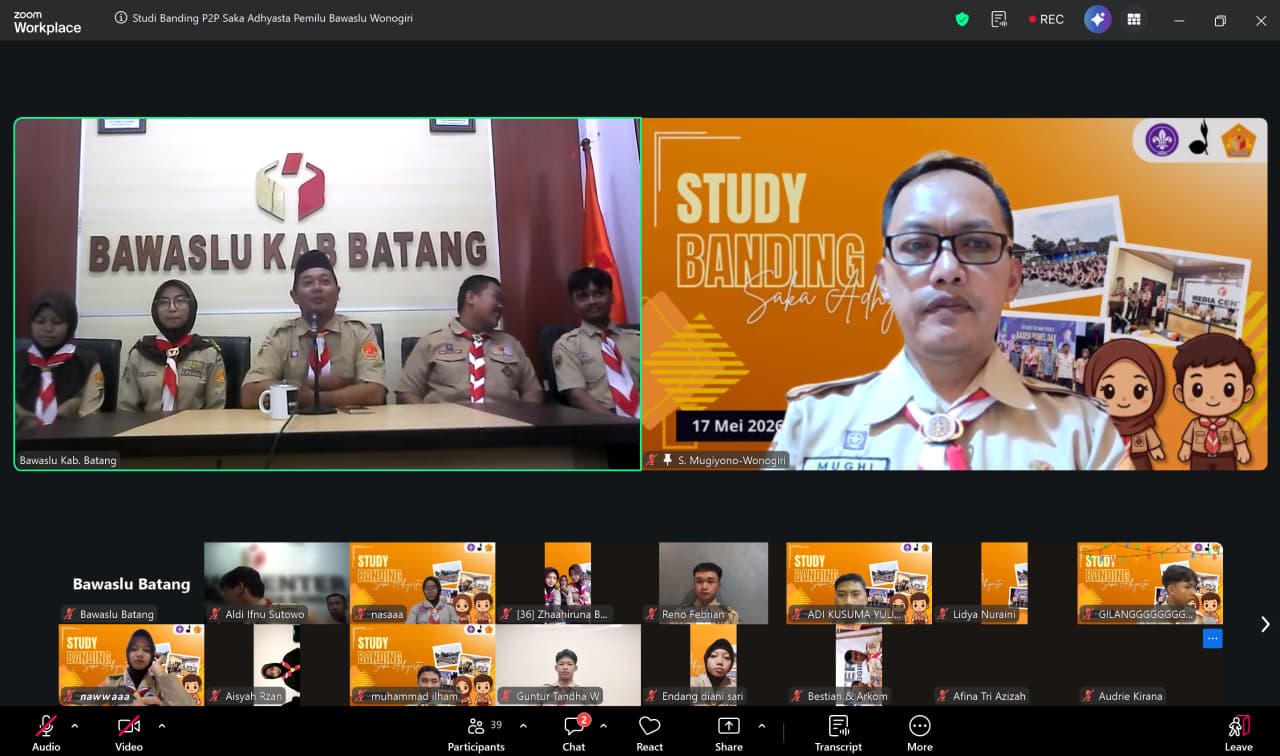
Task: Click the Aldi Ifnu Sutowo thumbnail
Action: pyautogui.click(x=277, y=583)
